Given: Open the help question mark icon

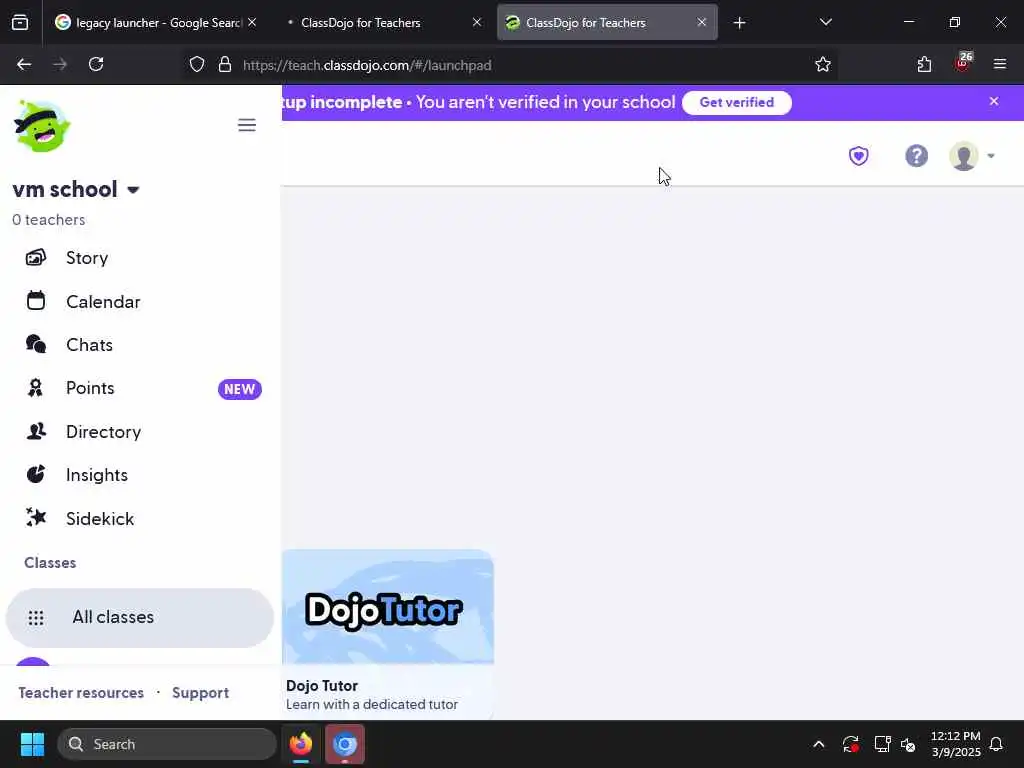Looking at the screenshot, I should [916, 155].
